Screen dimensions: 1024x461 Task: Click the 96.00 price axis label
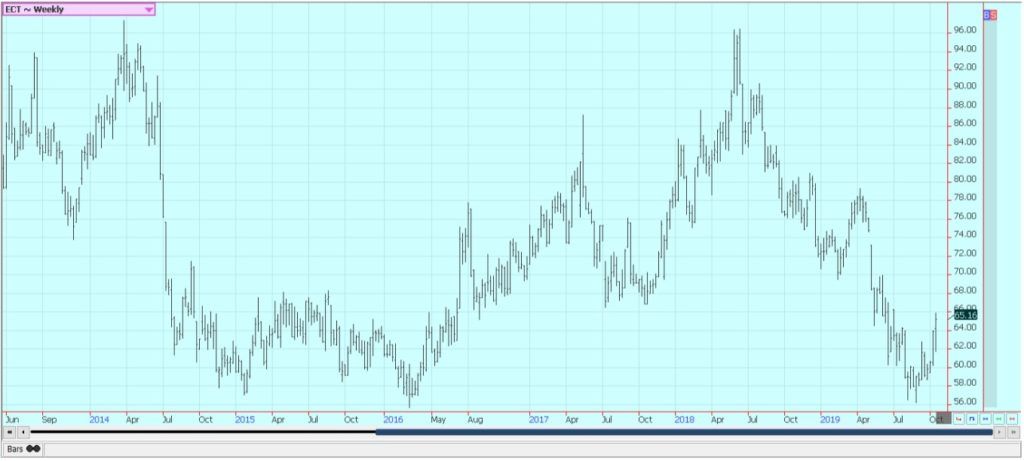(x=965, y=30)
